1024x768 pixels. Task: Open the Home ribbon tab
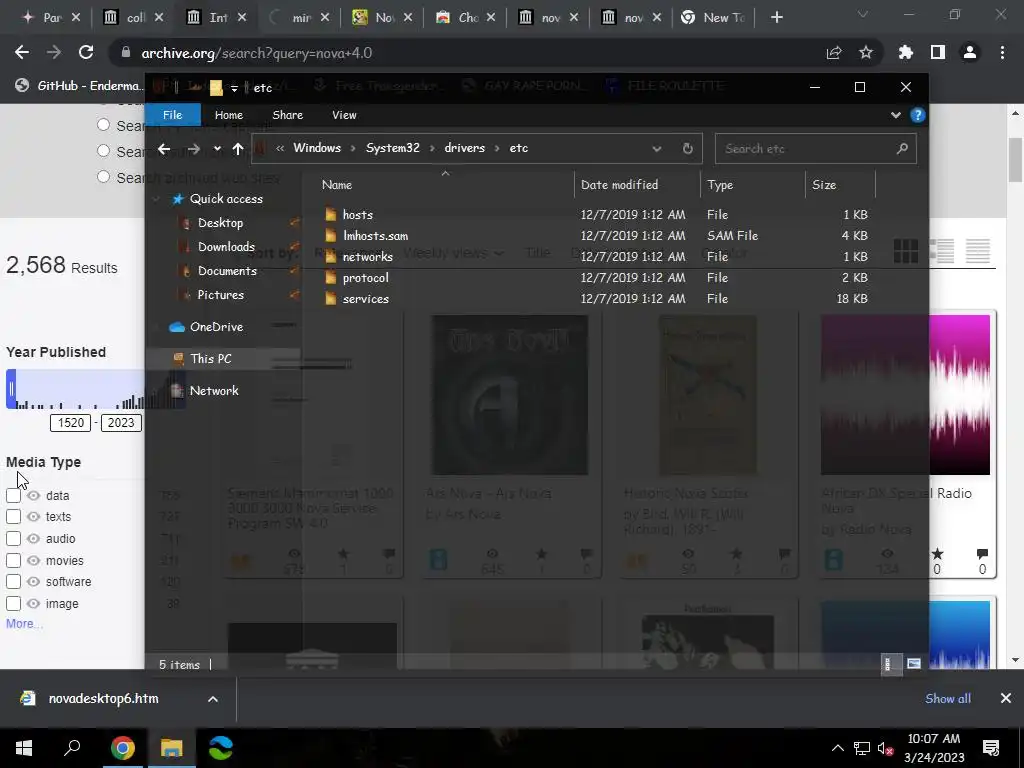pos(229,115)
